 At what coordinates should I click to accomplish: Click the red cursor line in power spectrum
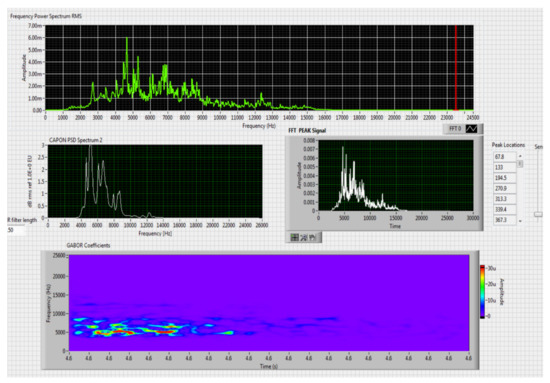(x=456, y=67)
